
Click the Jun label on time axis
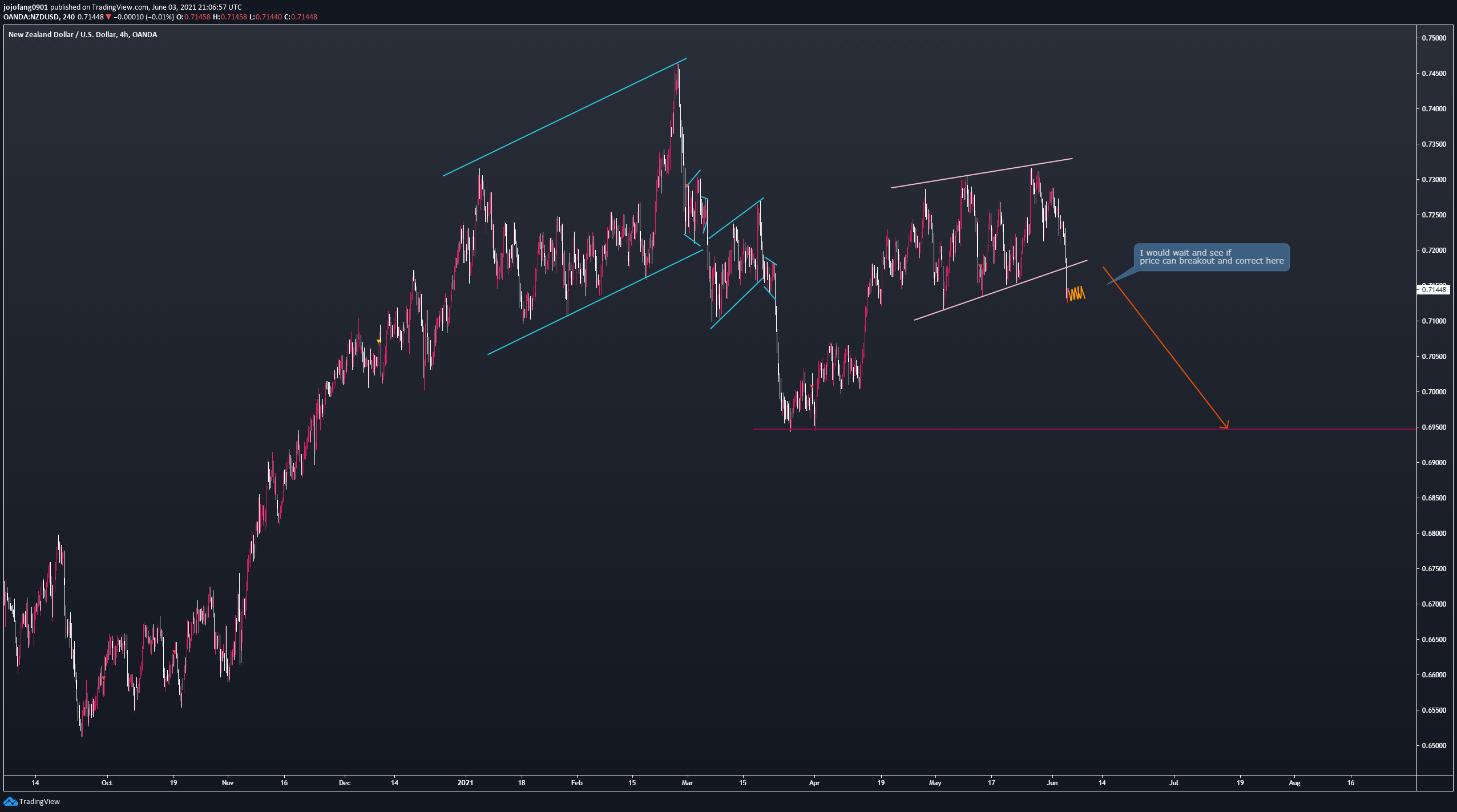point(1053,783)
